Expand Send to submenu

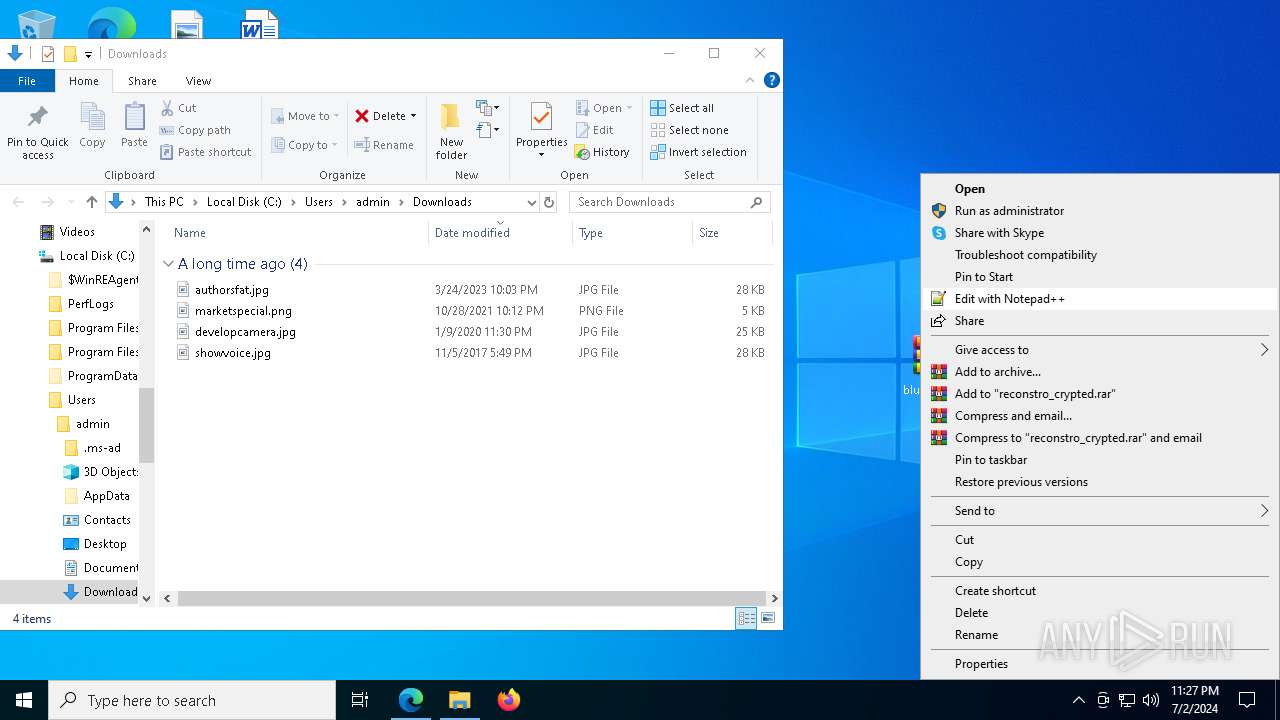[x=1264, y=511]
